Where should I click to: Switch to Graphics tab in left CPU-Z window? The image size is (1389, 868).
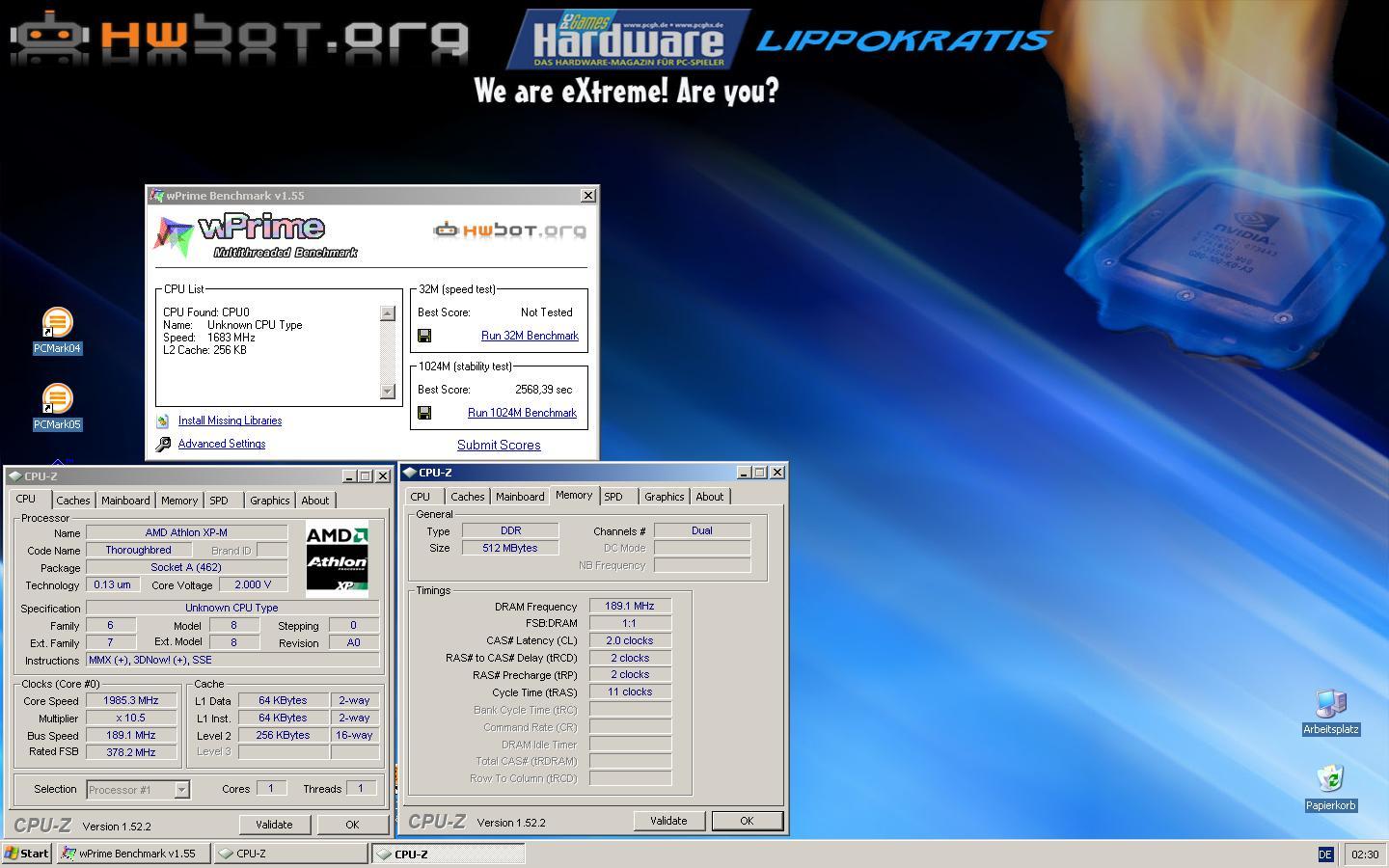point(269,501)
